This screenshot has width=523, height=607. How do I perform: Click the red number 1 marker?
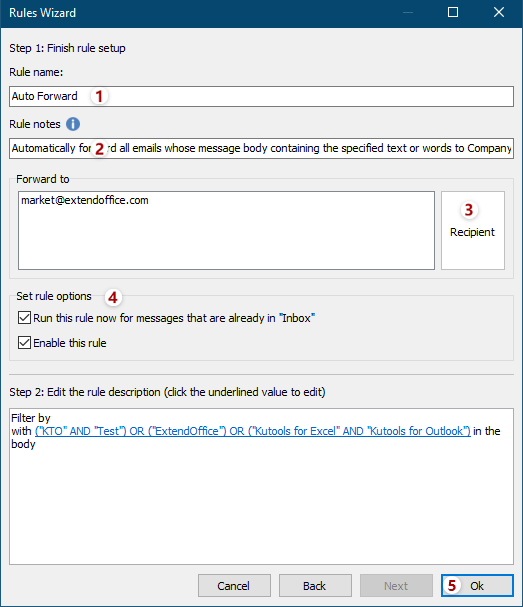pos(99,96)
